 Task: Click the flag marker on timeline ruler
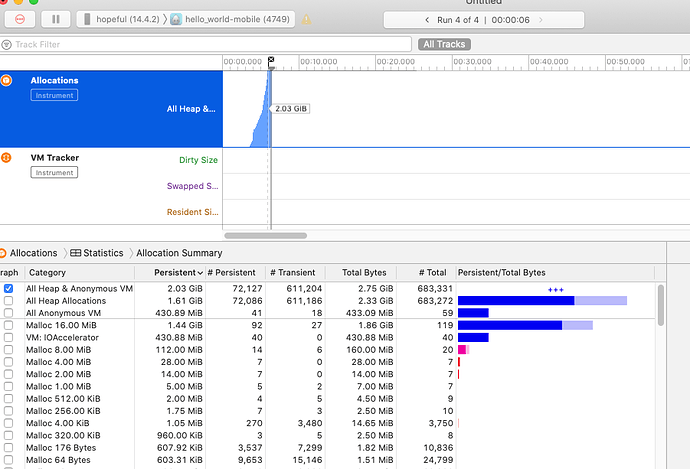click(x=271, y=60)
